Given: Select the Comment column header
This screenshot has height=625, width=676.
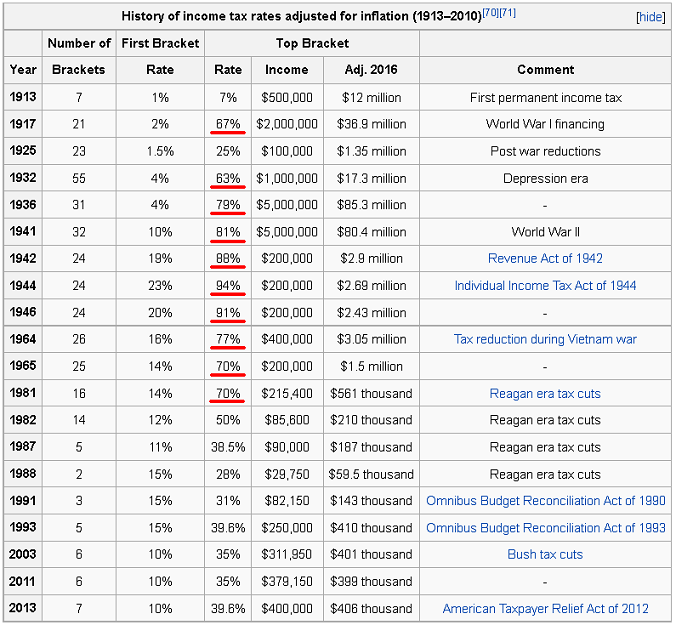Looking at the screenshot, I should click(545, 70).
